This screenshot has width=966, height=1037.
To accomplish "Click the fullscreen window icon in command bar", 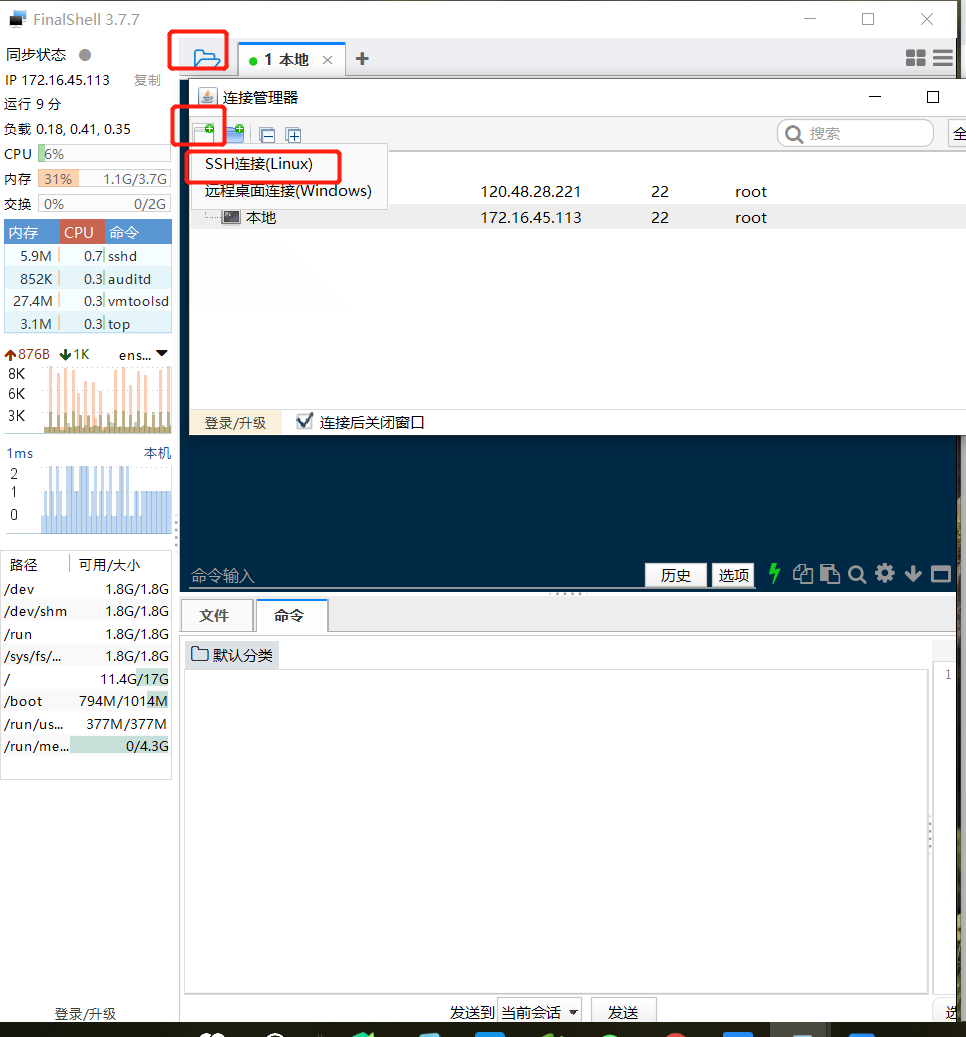I will (941, 573).
